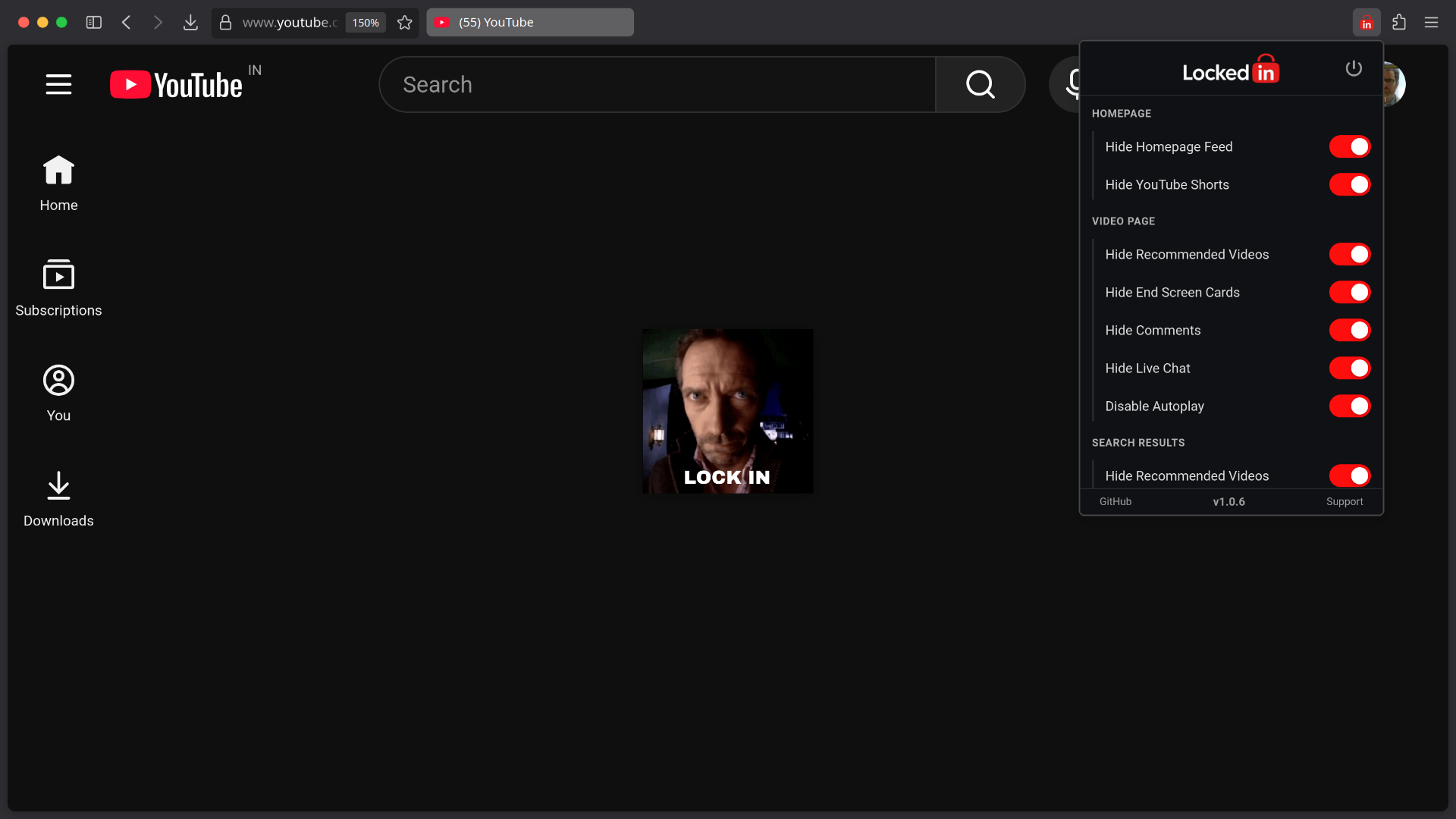
Task: Open Subscriptions from the sidebar
Action: 58,288
